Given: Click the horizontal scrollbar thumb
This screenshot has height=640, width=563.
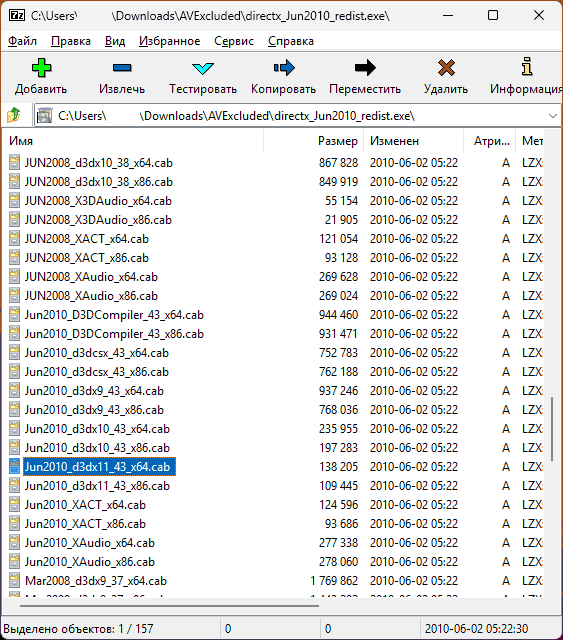Looking at the screenshot, I should pos(169,606).
